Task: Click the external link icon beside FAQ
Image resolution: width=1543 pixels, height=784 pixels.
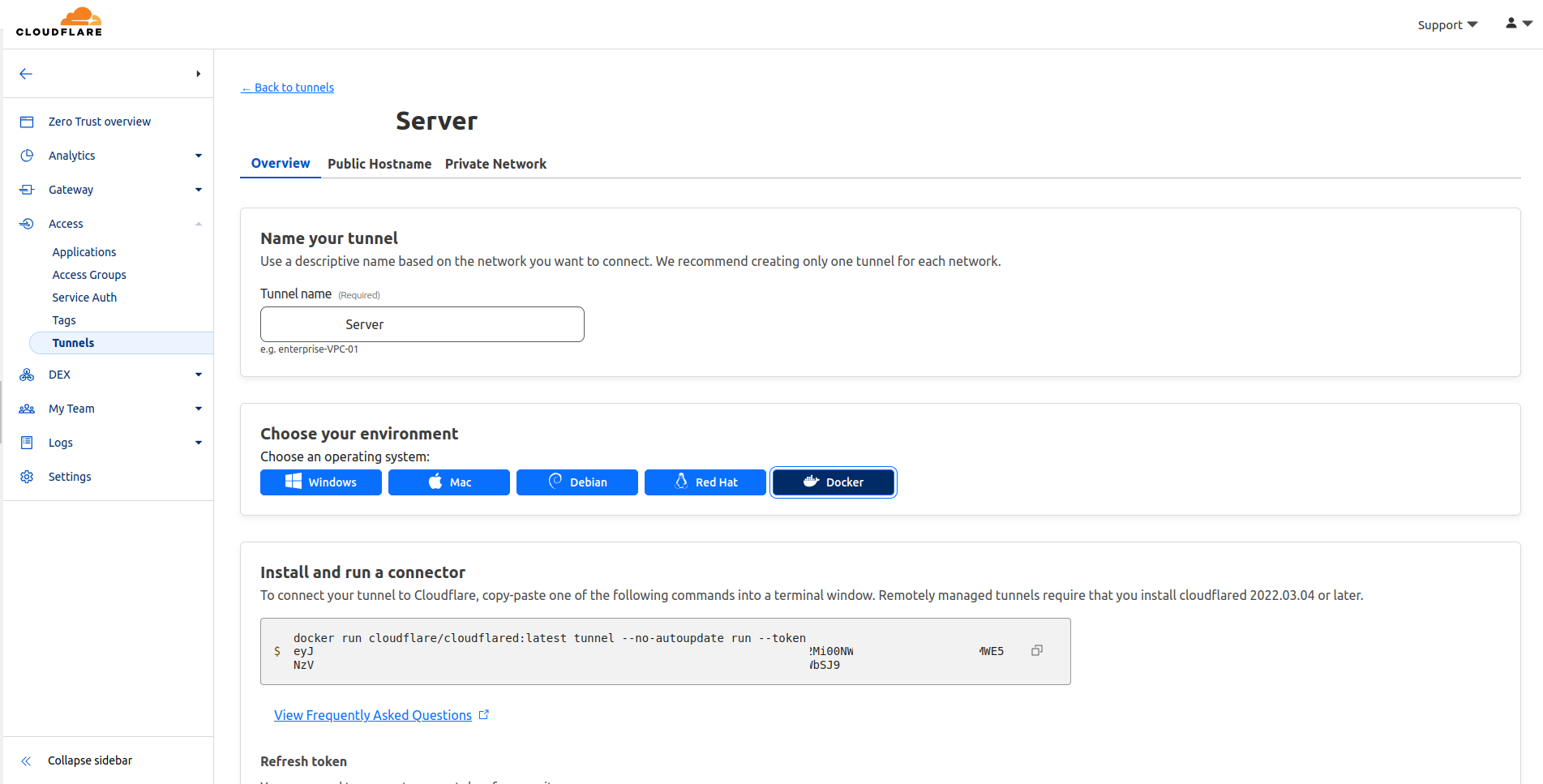Action: [x=484, y=714]
